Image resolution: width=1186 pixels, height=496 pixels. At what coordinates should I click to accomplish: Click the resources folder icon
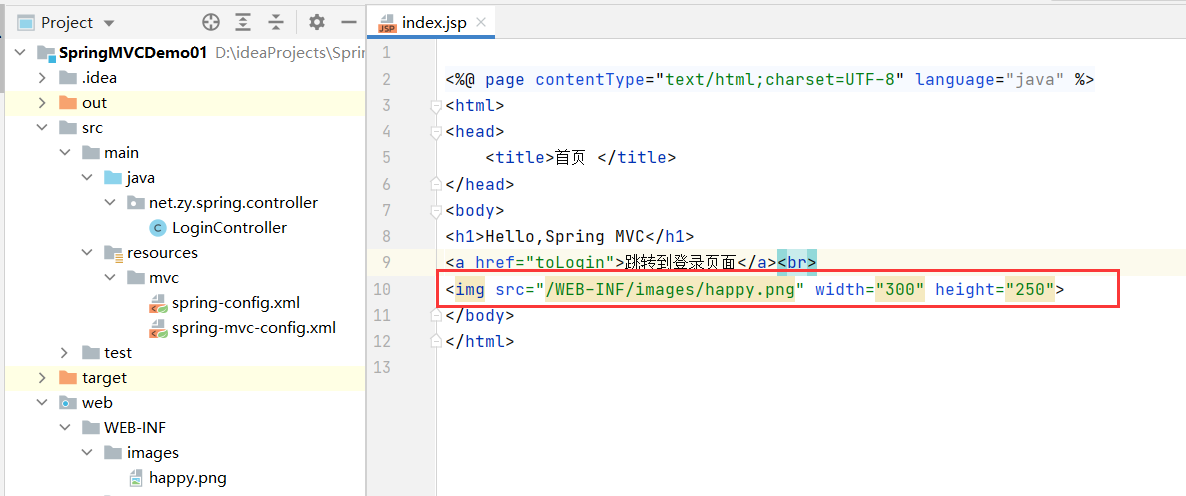113,253
